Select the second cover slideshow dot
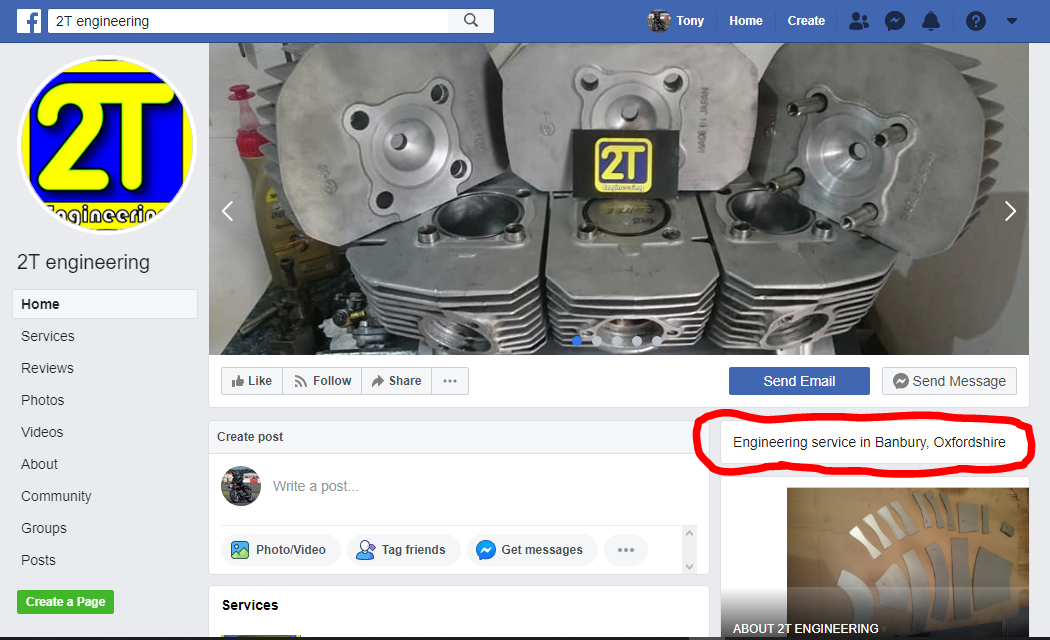The width and height of the screenshot is (1050, 640). (597, 341)
